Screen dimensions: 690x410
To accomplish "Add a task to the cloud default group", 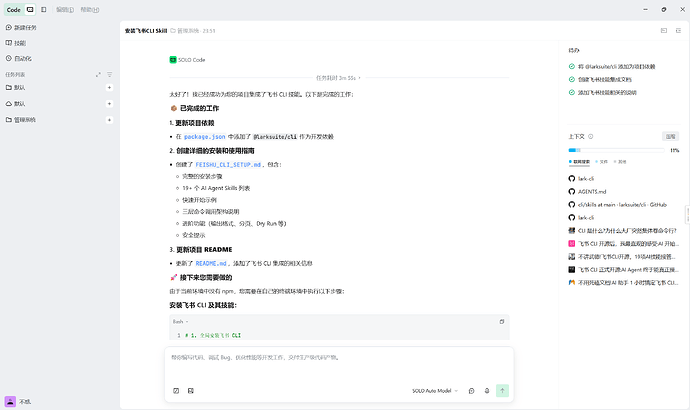I will (x=109, y=104).
